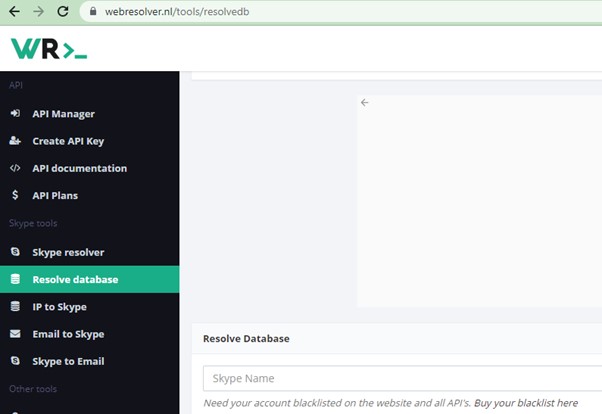Click the code brackets icon beside API documentation
The width and height of the screenshot is (602, 414).
[x=15, y=168]
